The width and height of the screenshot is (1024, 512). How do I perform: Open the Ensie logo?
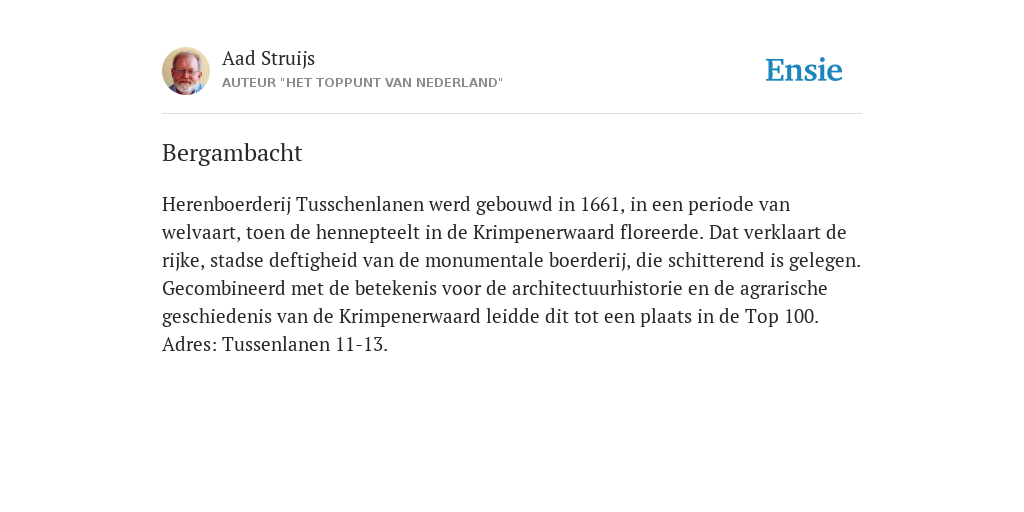(804, 70)
